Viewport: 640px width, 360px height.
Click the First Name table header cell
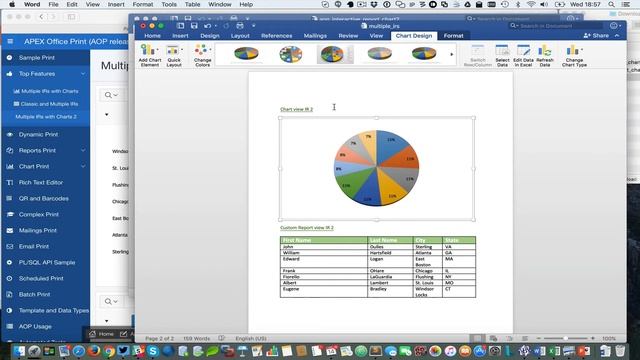click(x=324, y=240)
